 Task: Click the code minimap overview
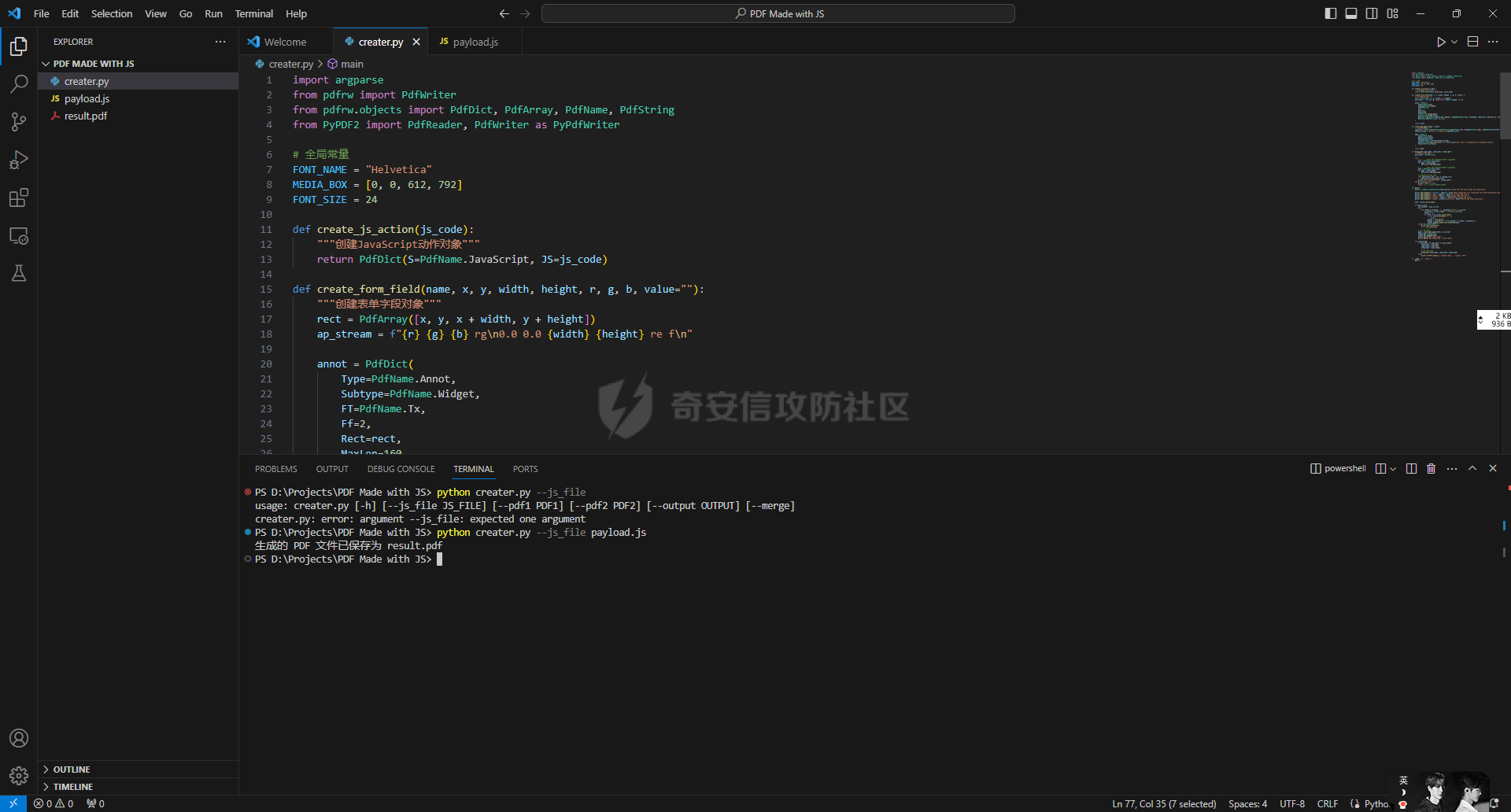[1454, 165]
